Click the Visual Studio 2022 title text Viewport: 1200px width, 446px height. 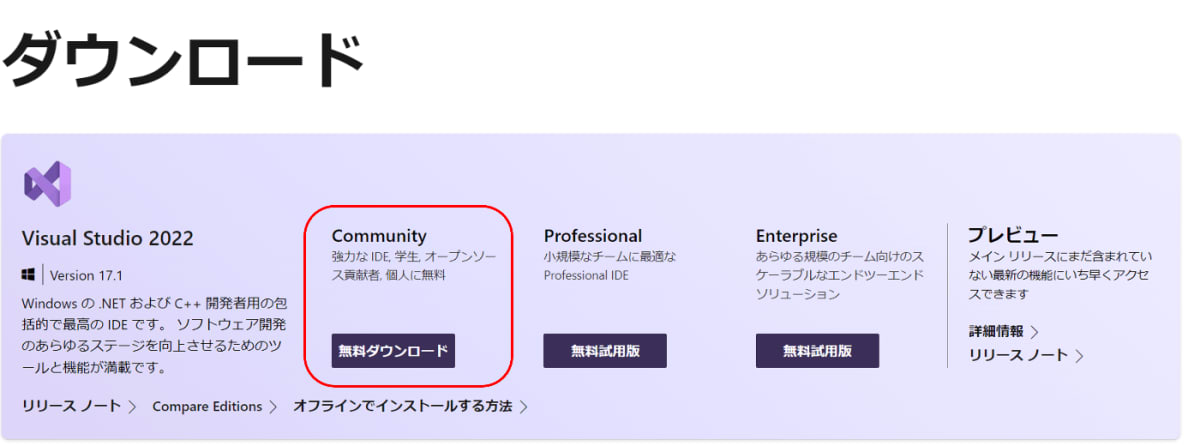click(108, 238)
